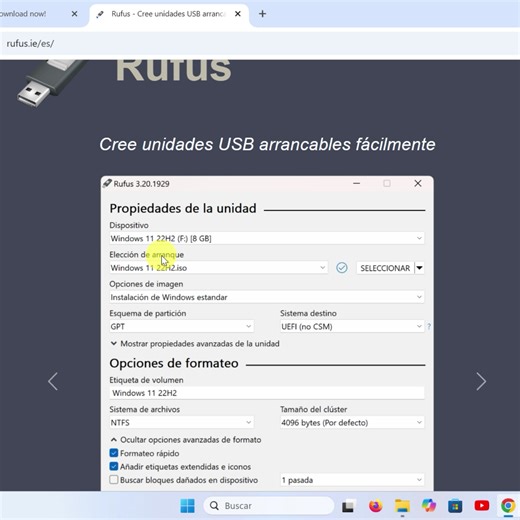Image resolution: width=520 pixels, height=520 pixels.
Task: Open the Windows Start menu
Action: (x=187, y=506)
